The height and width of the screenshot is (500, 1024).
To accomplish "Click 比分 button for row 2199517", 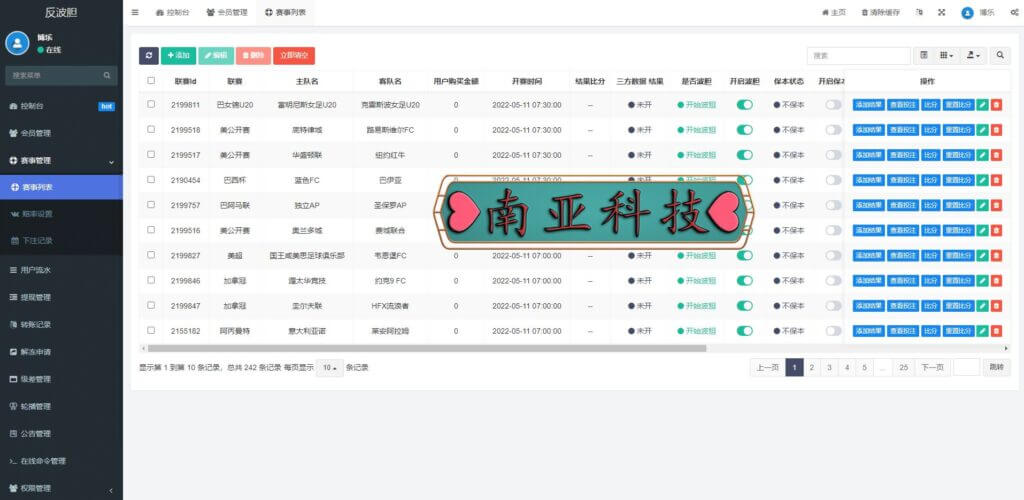I will (931, 155).
